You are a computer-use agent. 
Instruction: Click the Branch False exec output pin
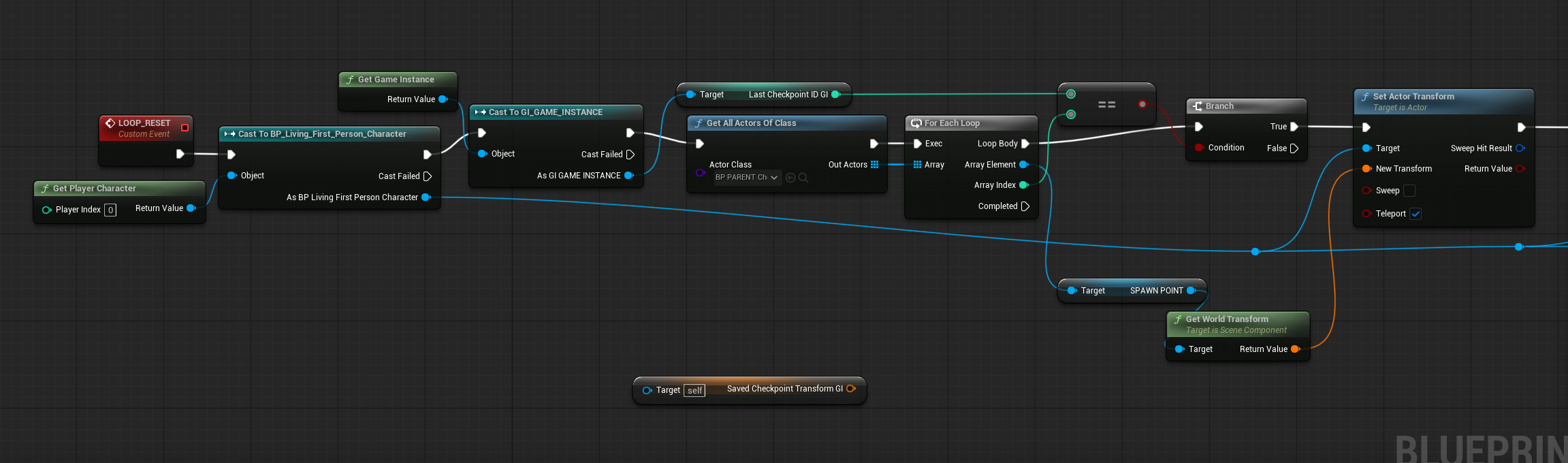(1294, 148)
